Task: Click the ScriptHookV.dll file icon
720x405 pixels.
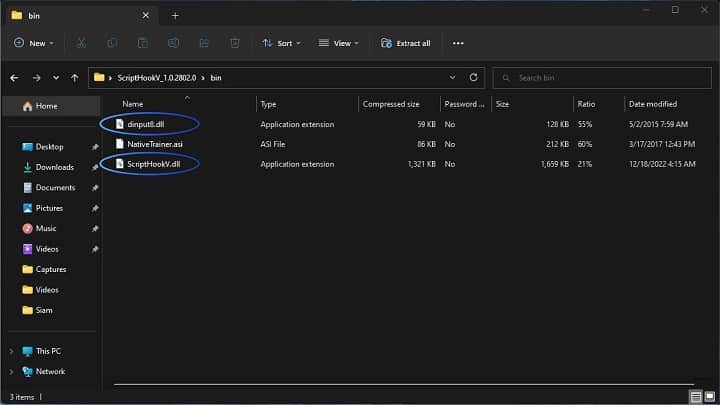Action: point(119,164)
